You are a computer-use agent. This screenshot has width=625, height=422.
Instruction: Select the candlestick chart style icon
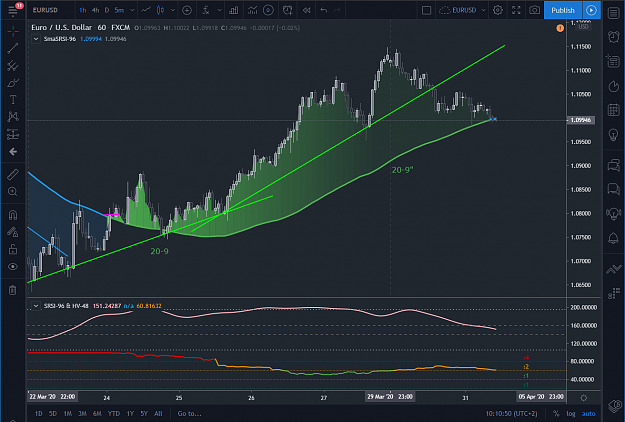pyautogui.click(x=160, y=10)
